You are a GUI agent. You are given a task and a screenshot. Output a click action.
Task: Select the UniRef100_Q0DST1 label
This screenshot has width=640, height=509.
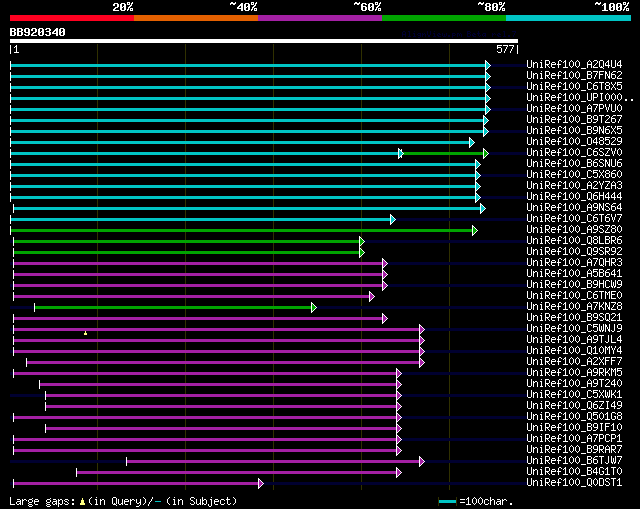point(574,483)
